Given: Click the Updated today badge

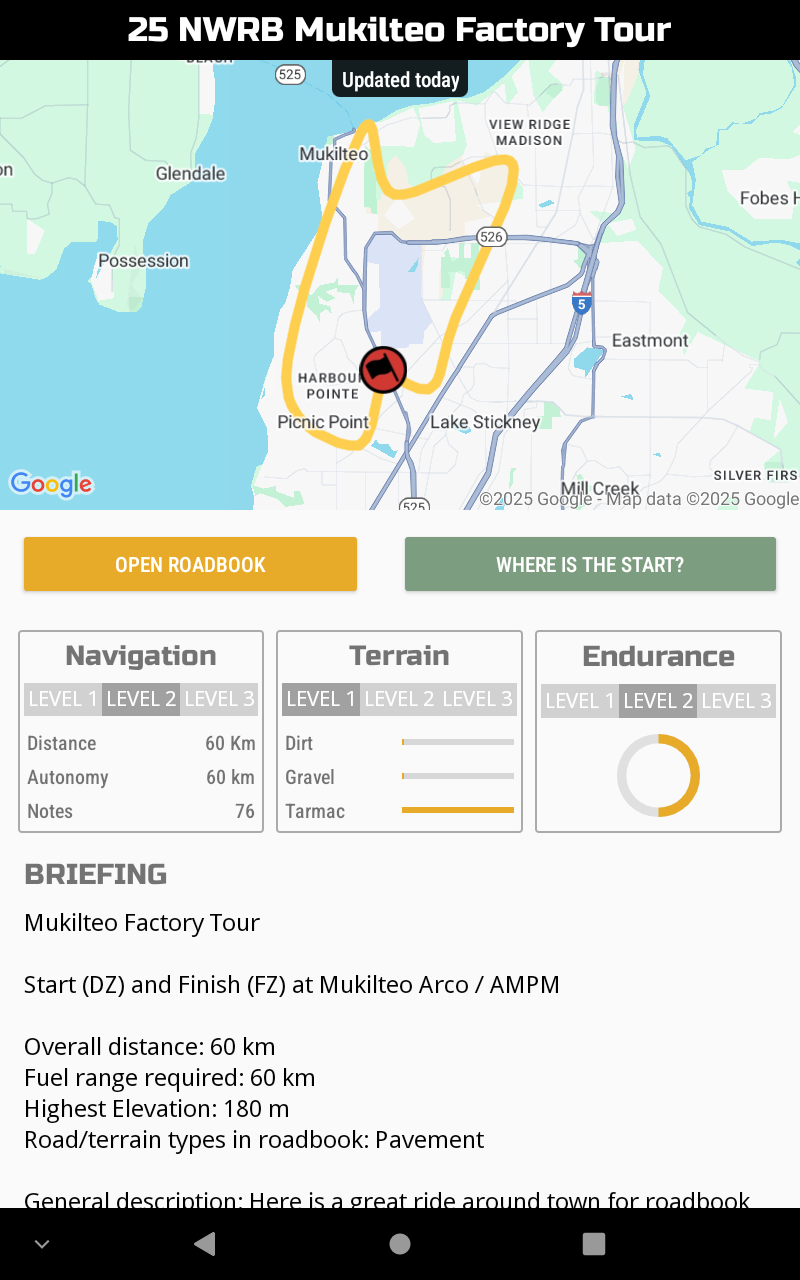Looking at the screenshot, I should [x=400, y=80].
